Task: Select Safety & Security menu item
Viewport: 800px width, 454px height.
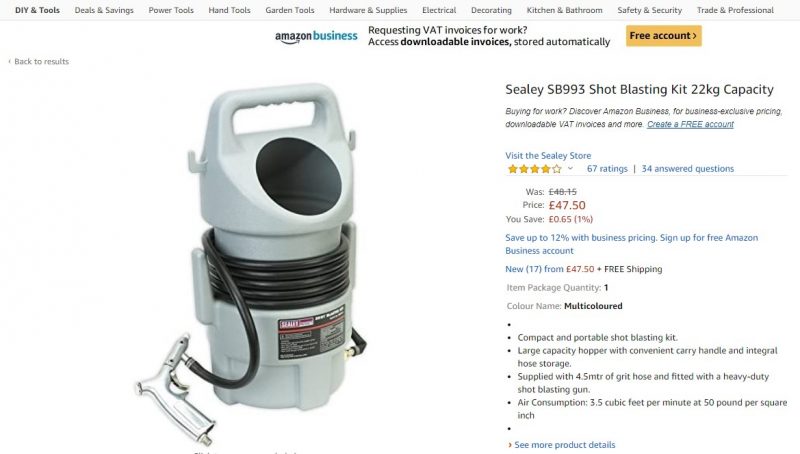Action: point(649,10)
